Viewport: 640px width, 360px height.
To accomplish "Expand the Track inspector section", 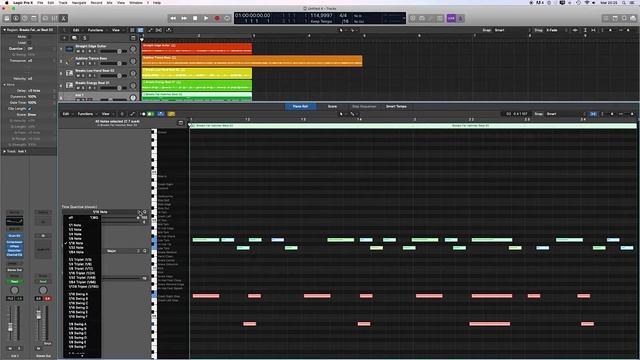I will coord(4,151).
